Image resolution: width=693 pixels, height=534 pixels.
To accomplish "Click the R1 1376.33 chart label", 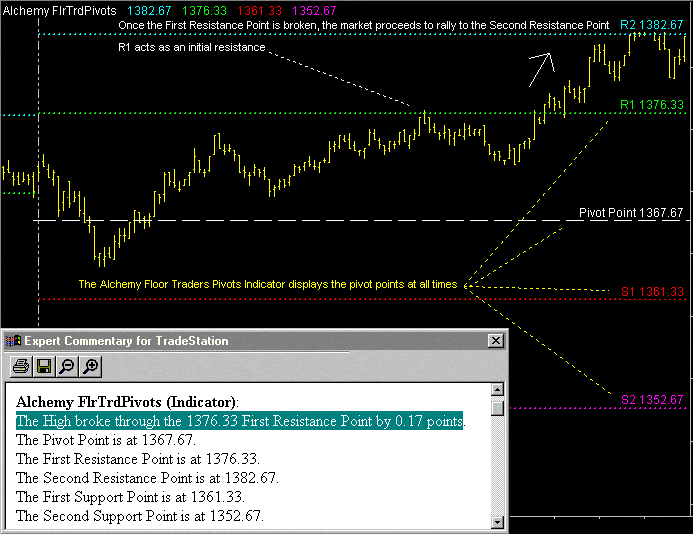I will [651, 105].
